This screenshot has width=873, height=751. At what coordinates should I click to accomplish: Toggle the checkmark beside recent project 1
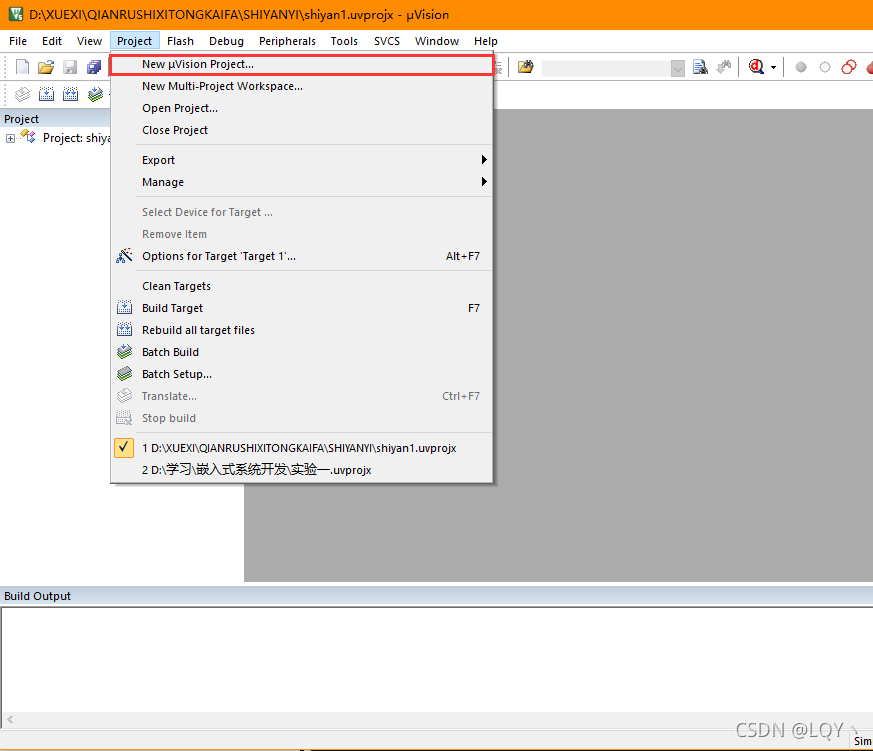(x=124, y=448)
